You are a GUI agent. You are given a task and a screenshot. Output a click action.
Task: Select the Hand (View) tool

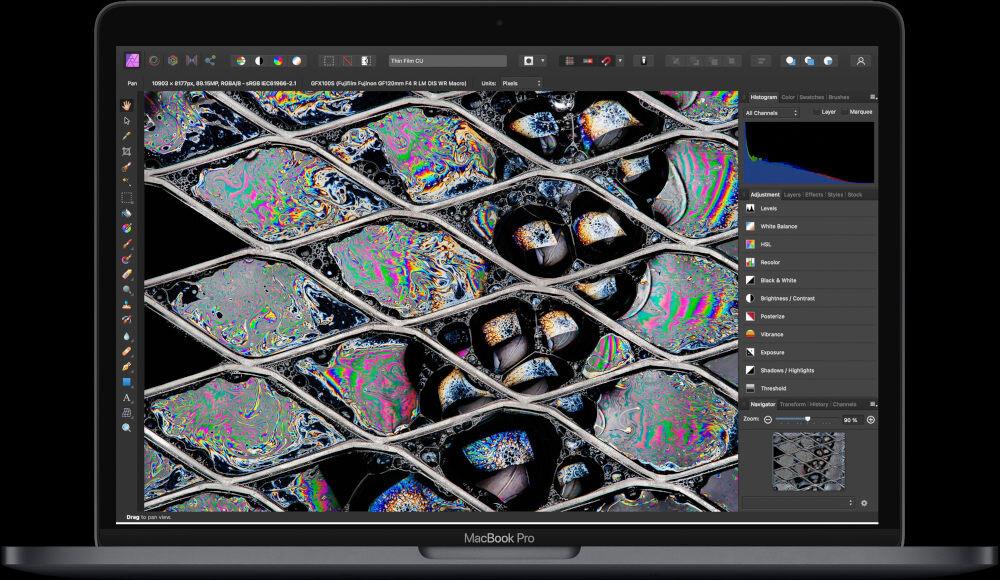coord(127,104)
